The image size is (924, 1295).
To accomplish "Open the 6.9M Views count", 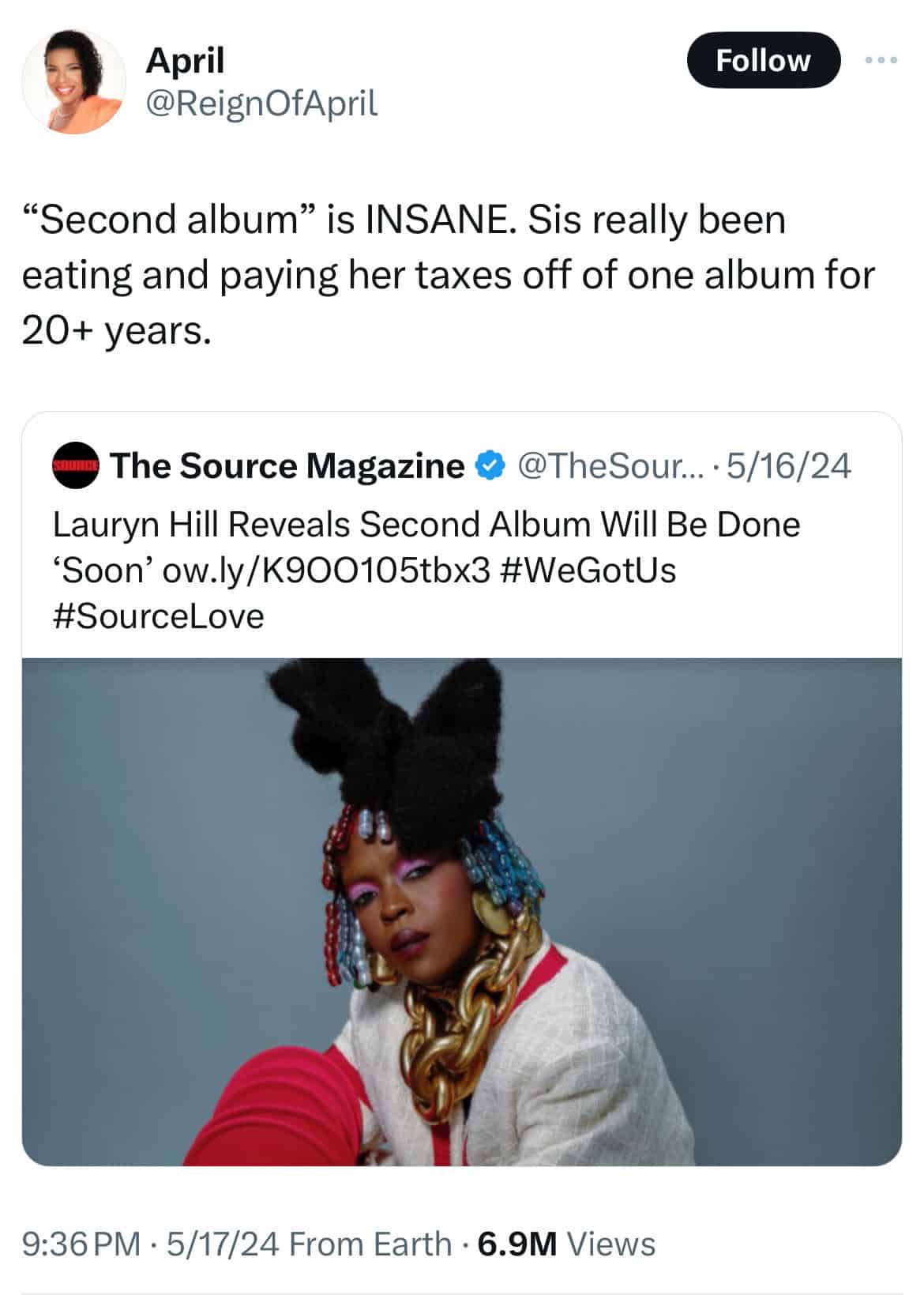I will coord(566,1244).
